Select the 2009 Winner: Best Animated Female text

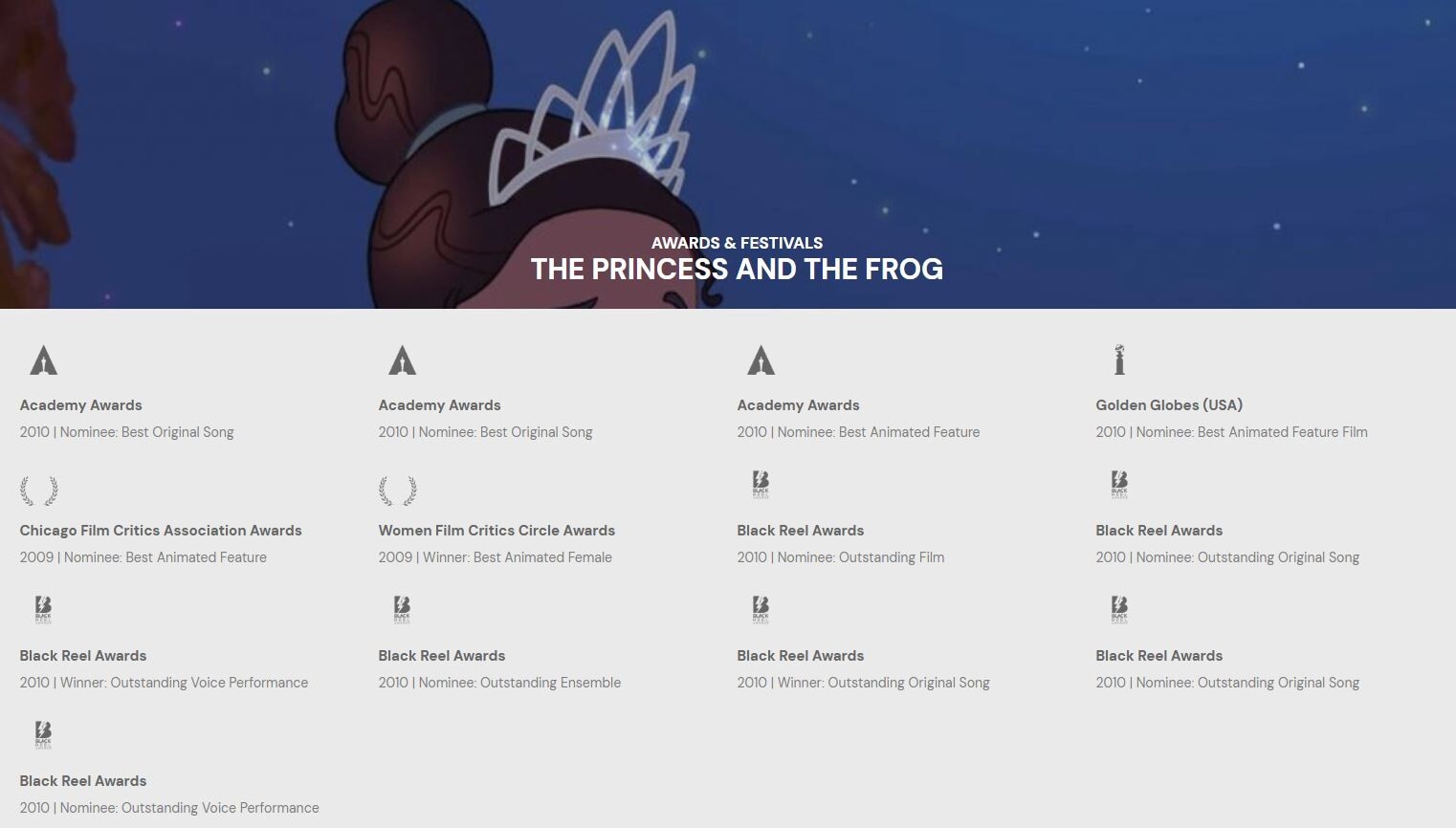[495, 557]
